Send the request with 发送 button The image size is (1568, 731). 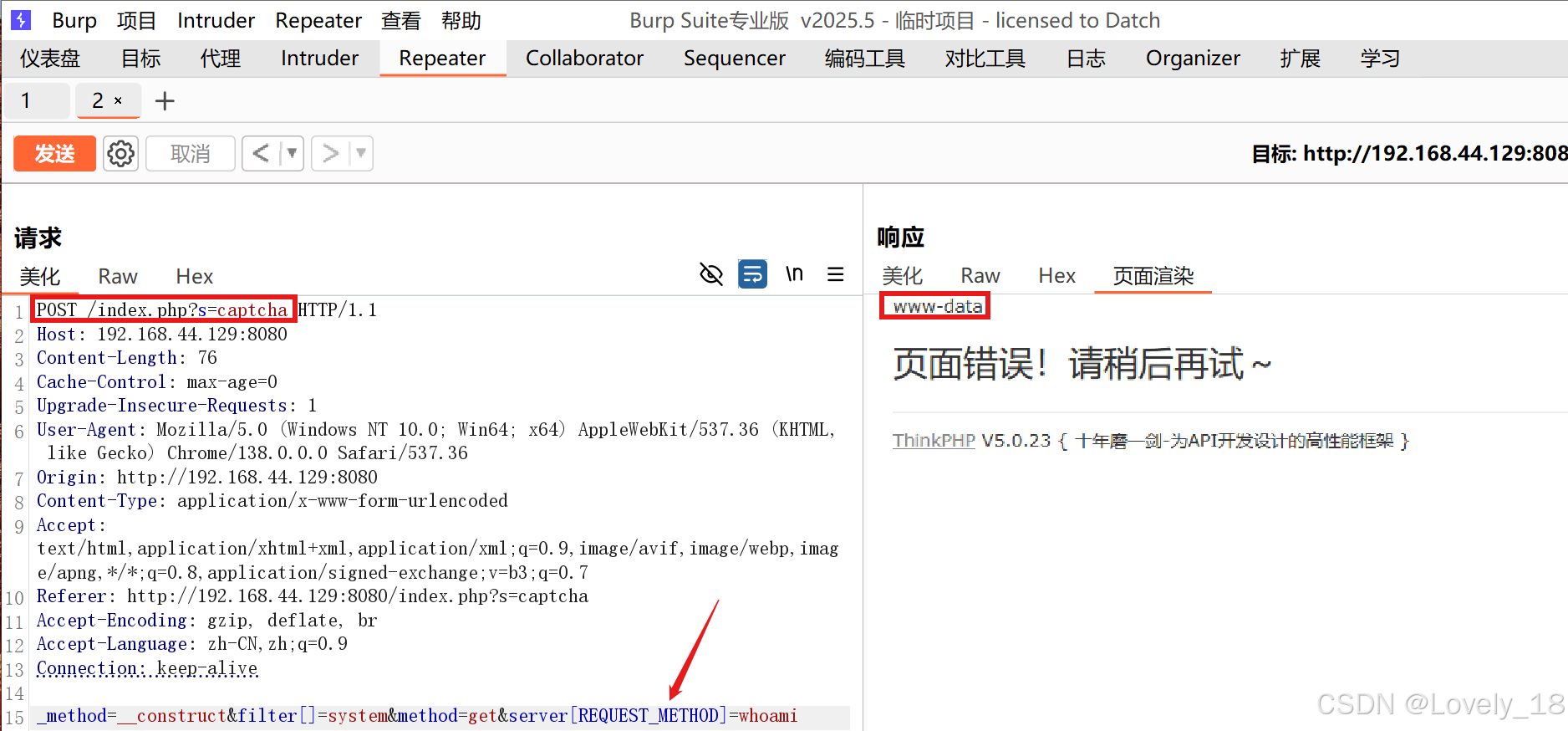54,154
